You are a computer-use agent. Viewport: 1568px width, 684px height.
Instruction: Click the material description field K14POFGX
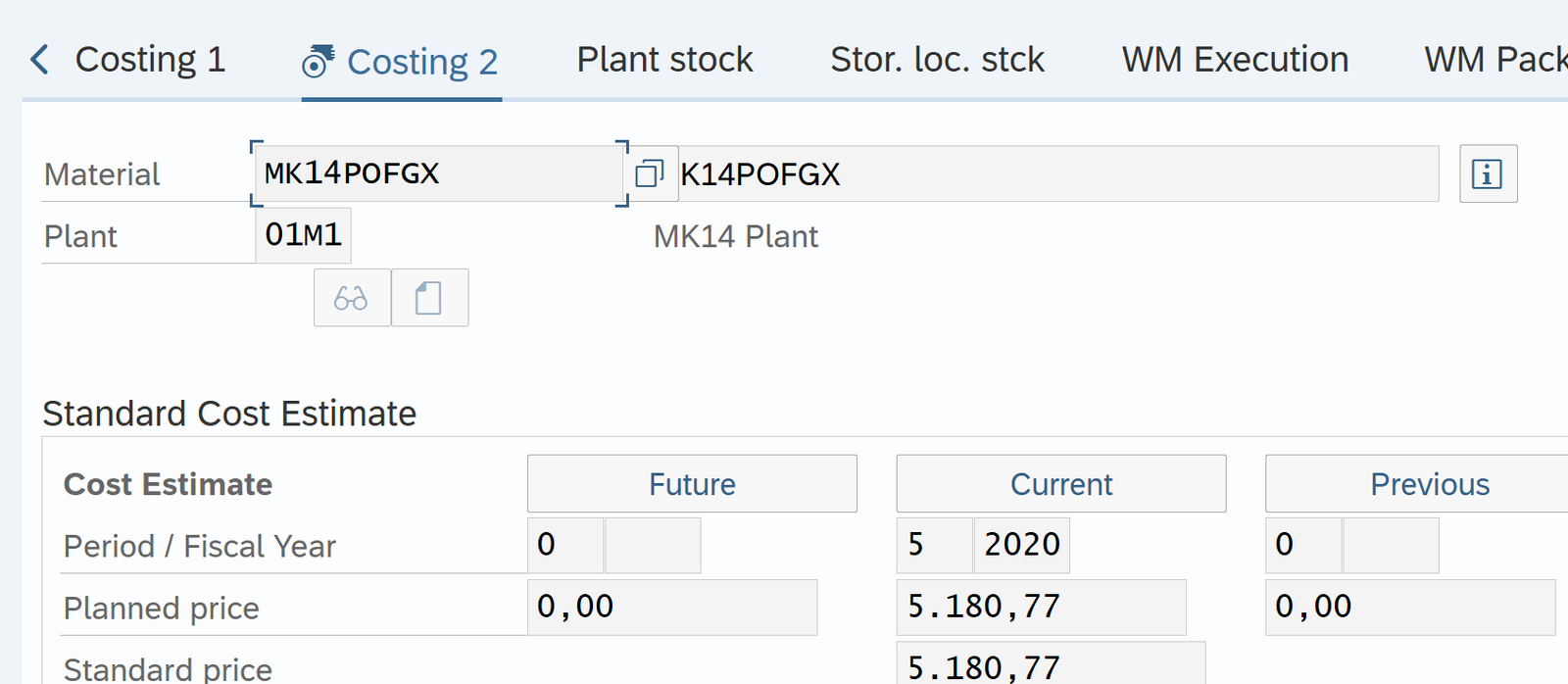point(1058,174)
